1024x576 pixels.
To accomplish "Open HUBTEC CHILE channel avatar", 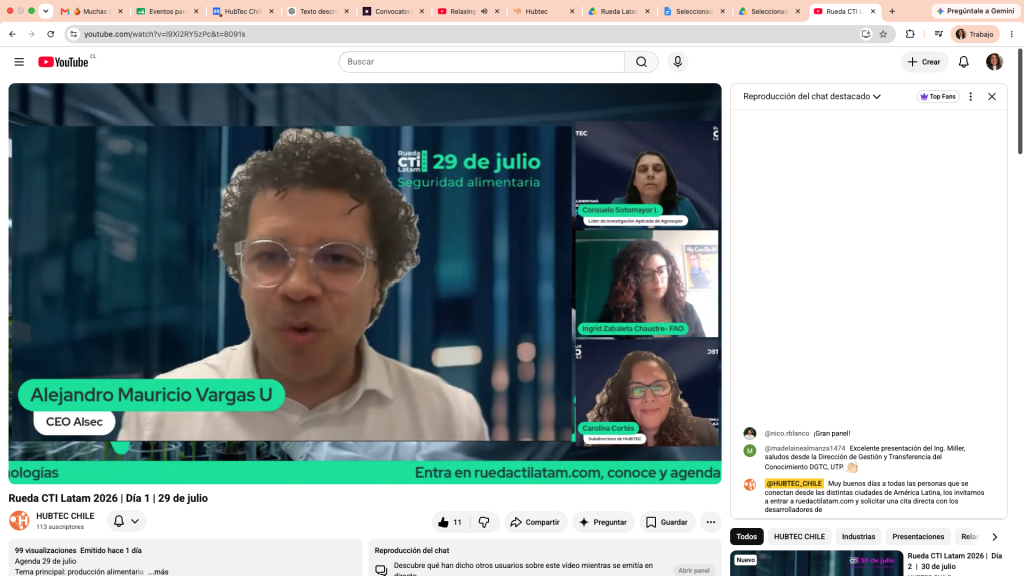I will (19, 520).
